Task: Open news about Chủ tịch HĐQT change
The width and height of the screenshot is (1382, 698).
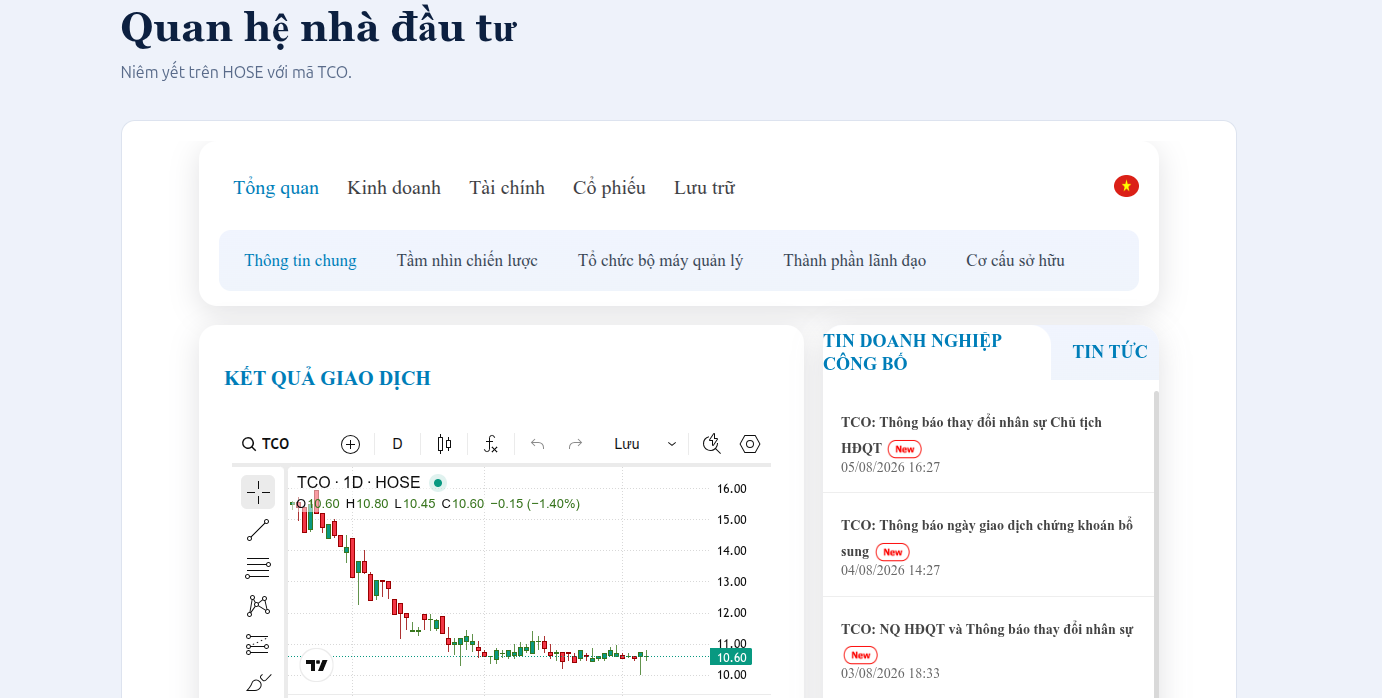Action: pos(971,435)
